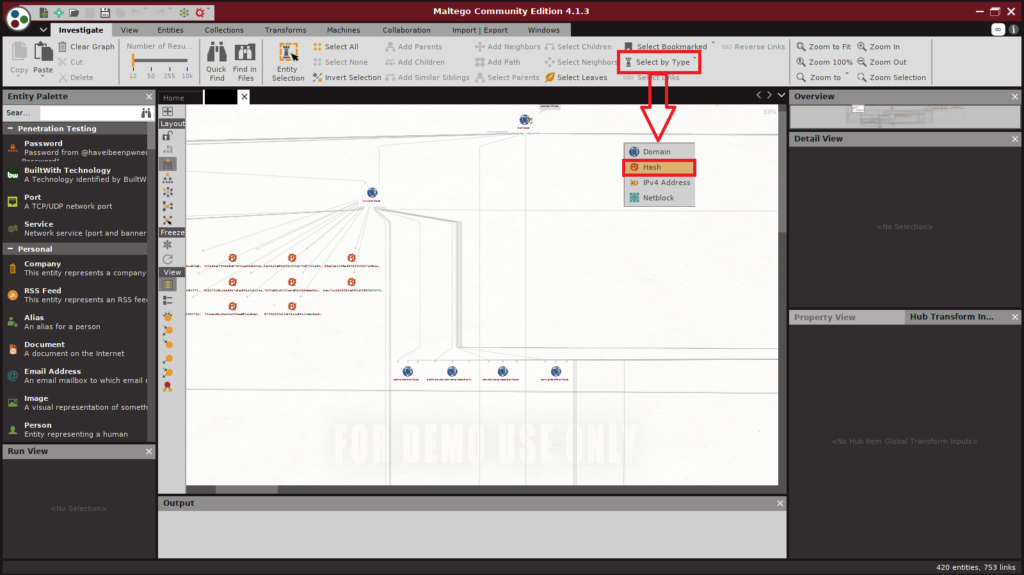Switch to the Transforms ribbon tab
The width and height of the screenshot is (1024, 575).
point(285,30)
